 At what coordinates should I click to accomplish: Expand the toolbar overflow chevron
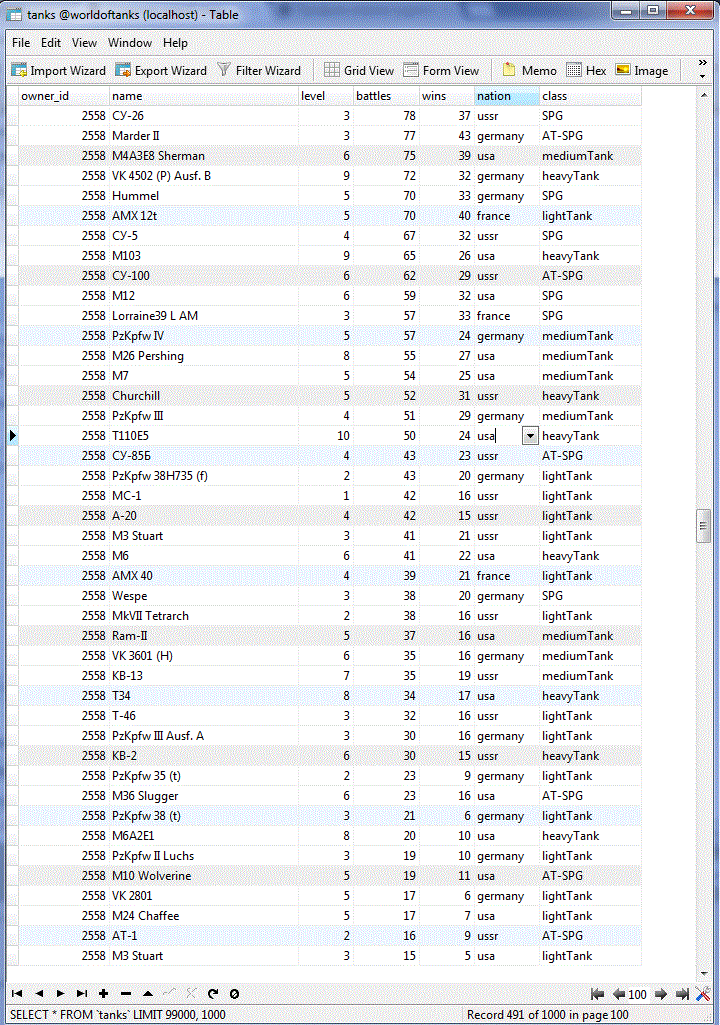(702, 63)
